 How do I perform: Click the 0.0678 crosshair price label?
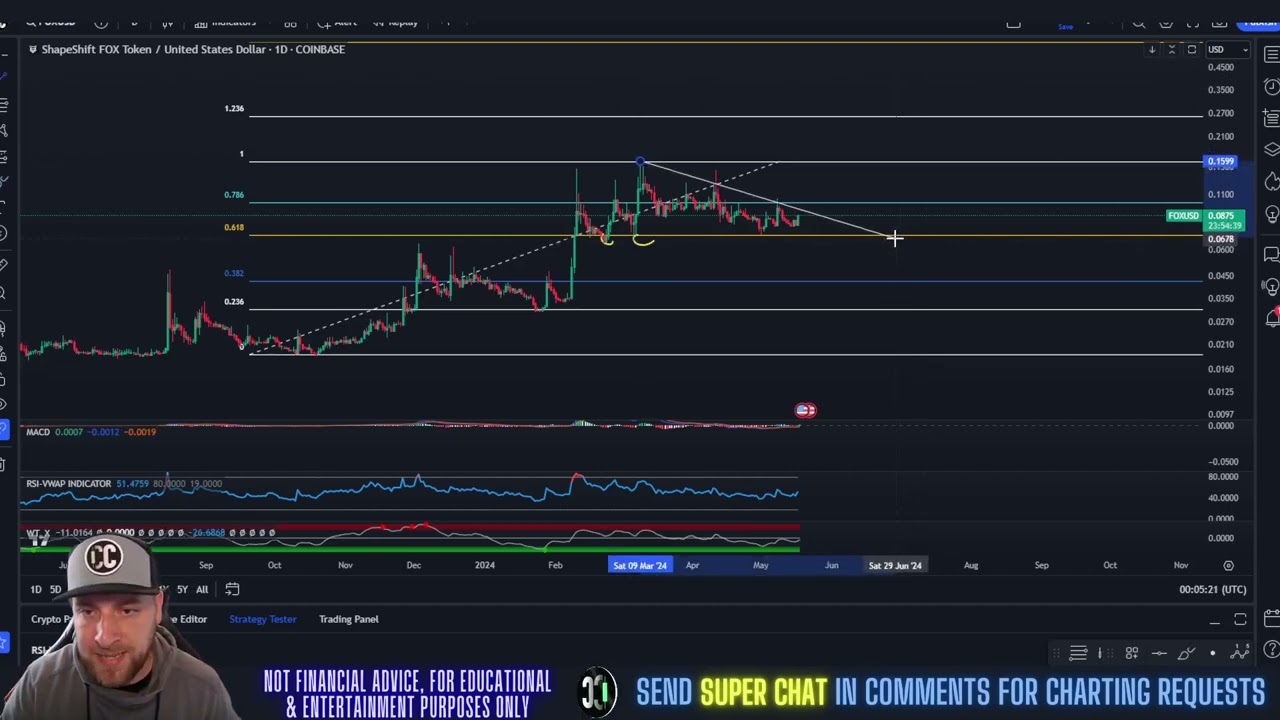point(1222,239)
